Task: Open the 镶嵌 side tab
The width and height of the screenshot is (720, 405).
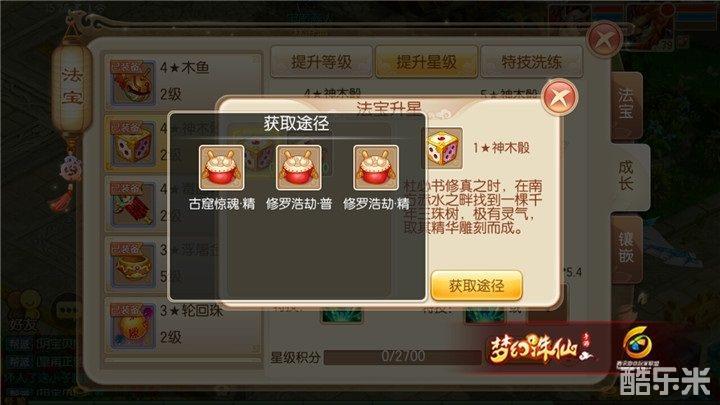Action: point(626,249)
